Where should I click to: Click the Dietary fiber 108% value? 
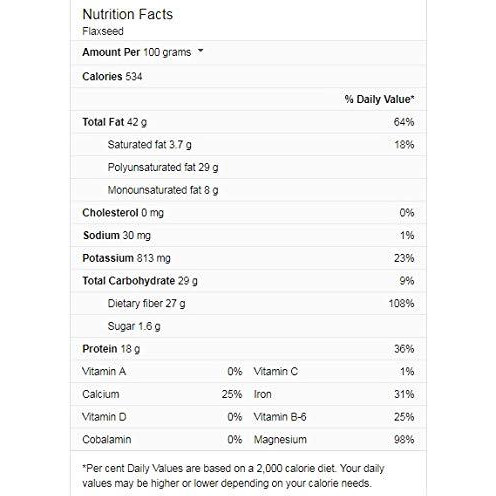tap(401, 303)
